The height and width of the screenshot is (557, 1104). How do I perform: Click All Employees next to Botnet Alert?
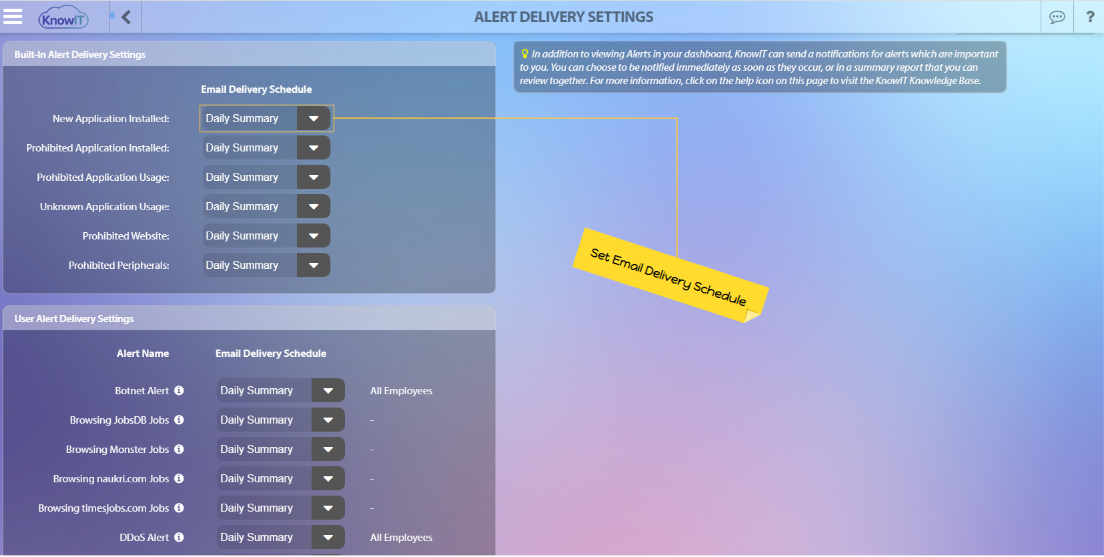point(401,391)
